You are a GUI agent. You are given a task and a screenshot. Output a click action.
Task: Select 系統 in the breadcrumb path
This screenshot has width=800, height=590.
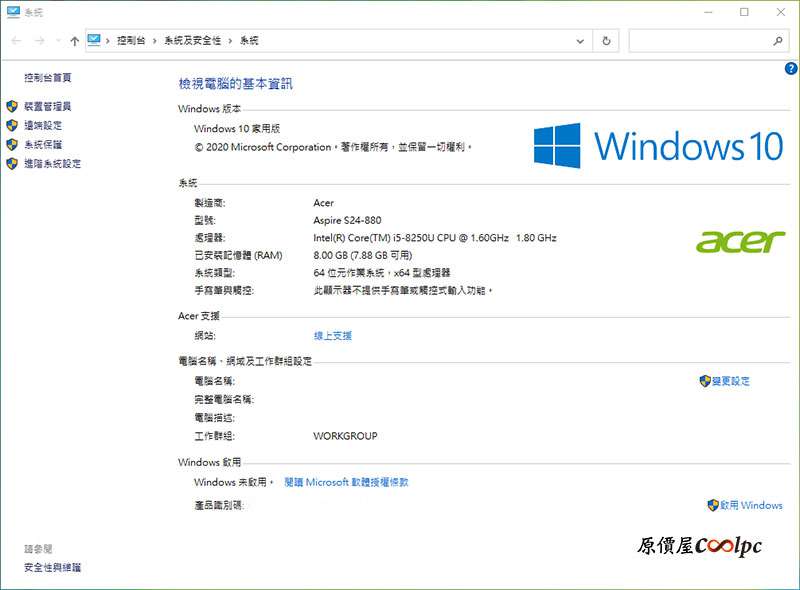(249, 41)
